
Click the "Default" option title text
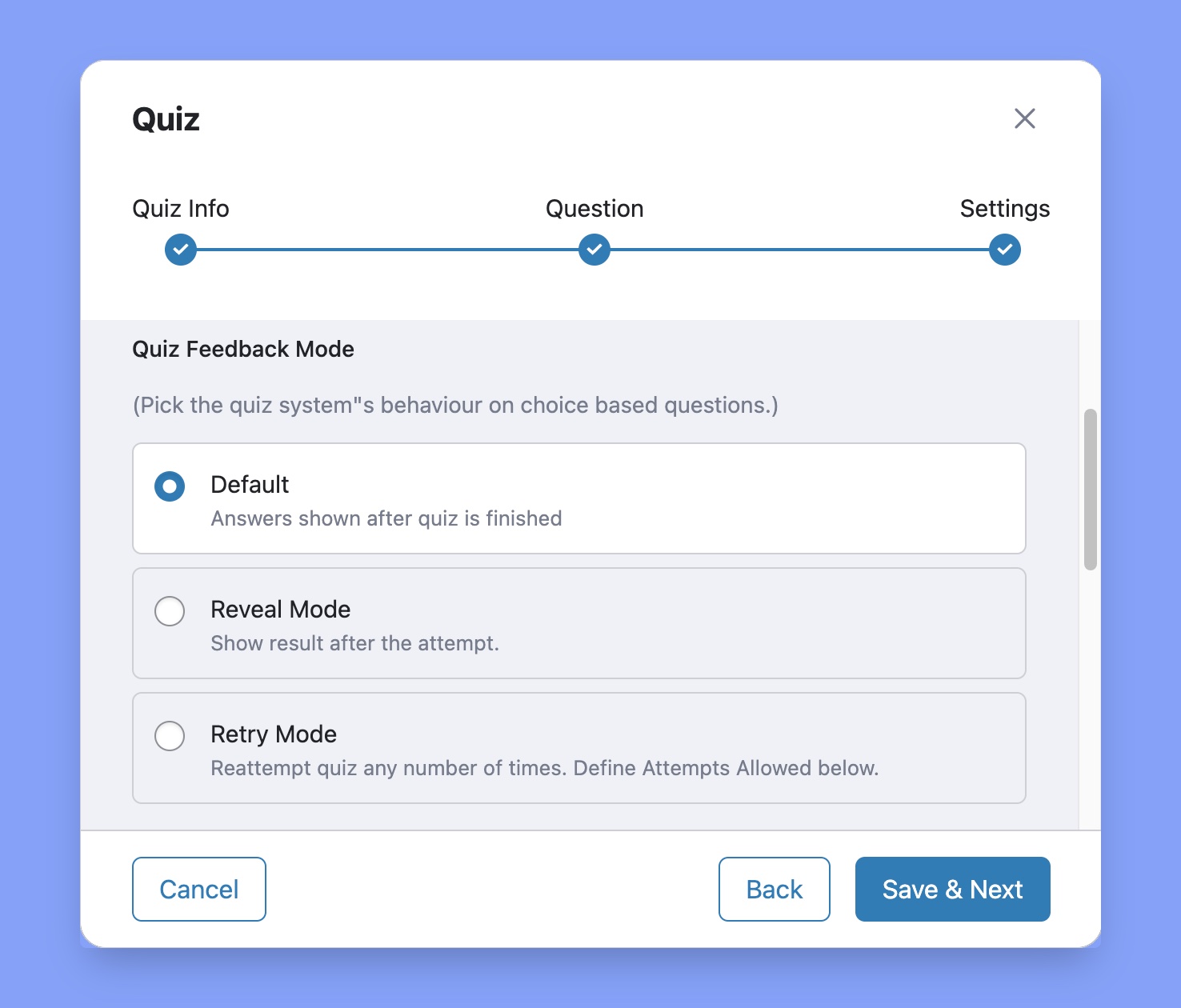250,485
